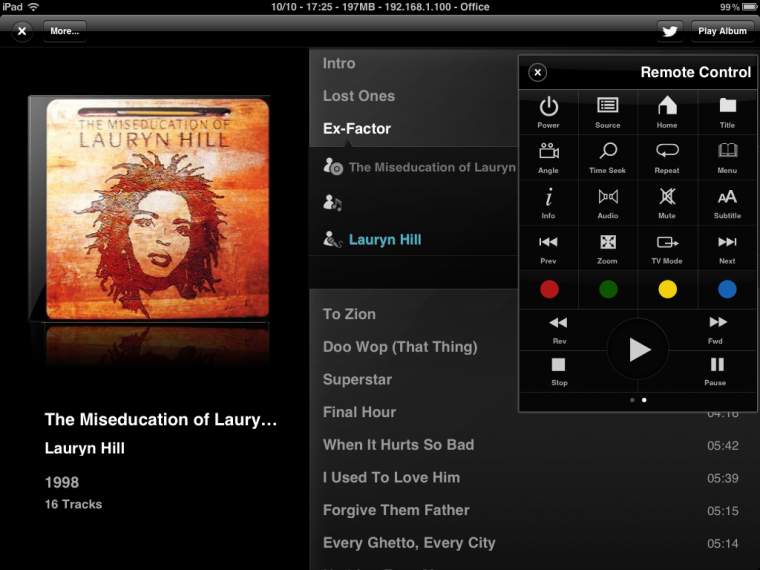The height and width of the screenshot is (570, 760).
Task: Tap the 1998 release year
Action: tap(62, 482)
